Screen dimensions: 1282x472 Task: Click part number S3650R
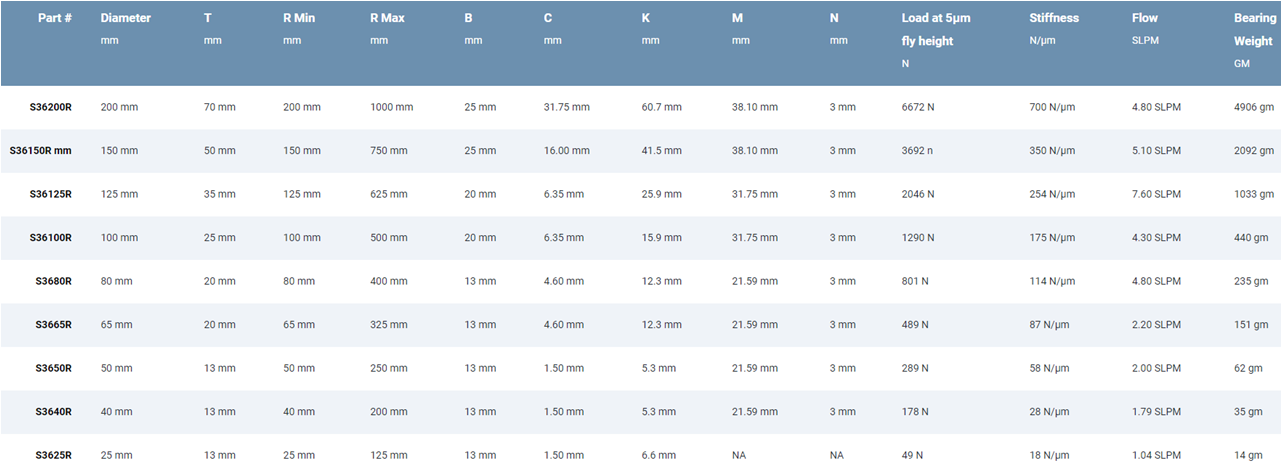[x=53, y=368]
